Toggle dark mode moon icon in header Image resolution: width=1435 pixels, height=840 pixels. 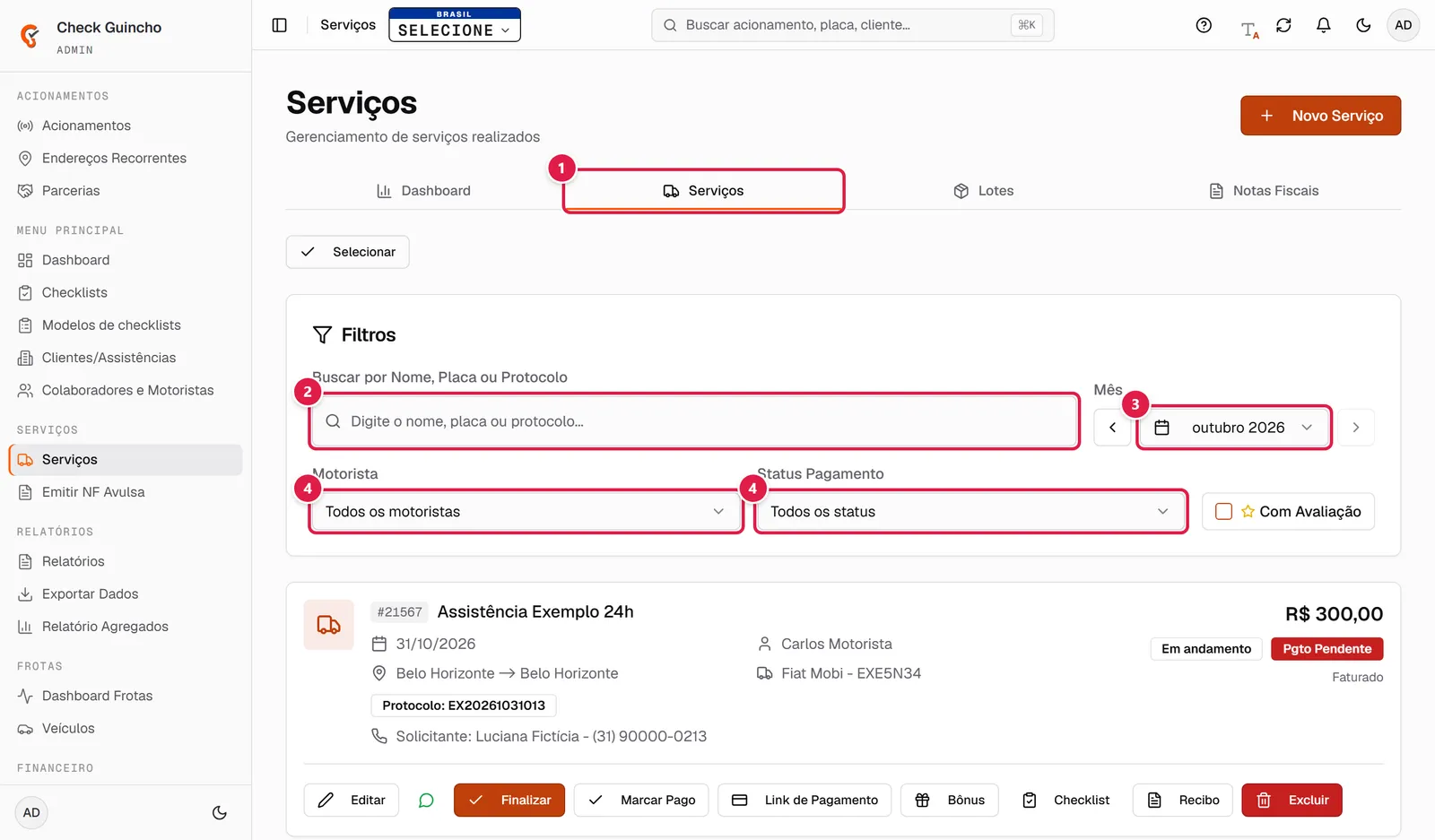click(1363, 25)
